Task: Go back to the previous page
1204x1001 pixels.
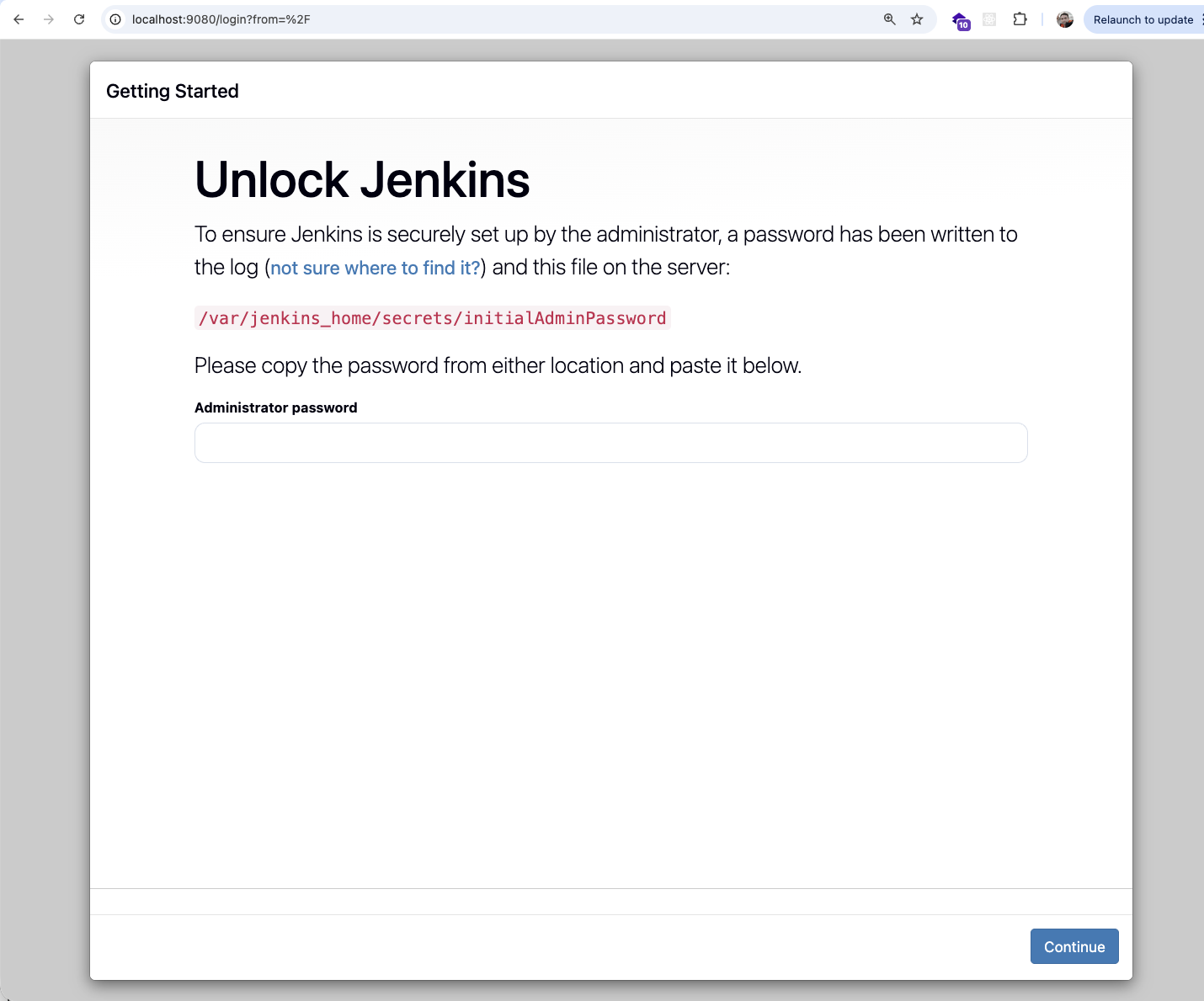Action: click(19, 19)
